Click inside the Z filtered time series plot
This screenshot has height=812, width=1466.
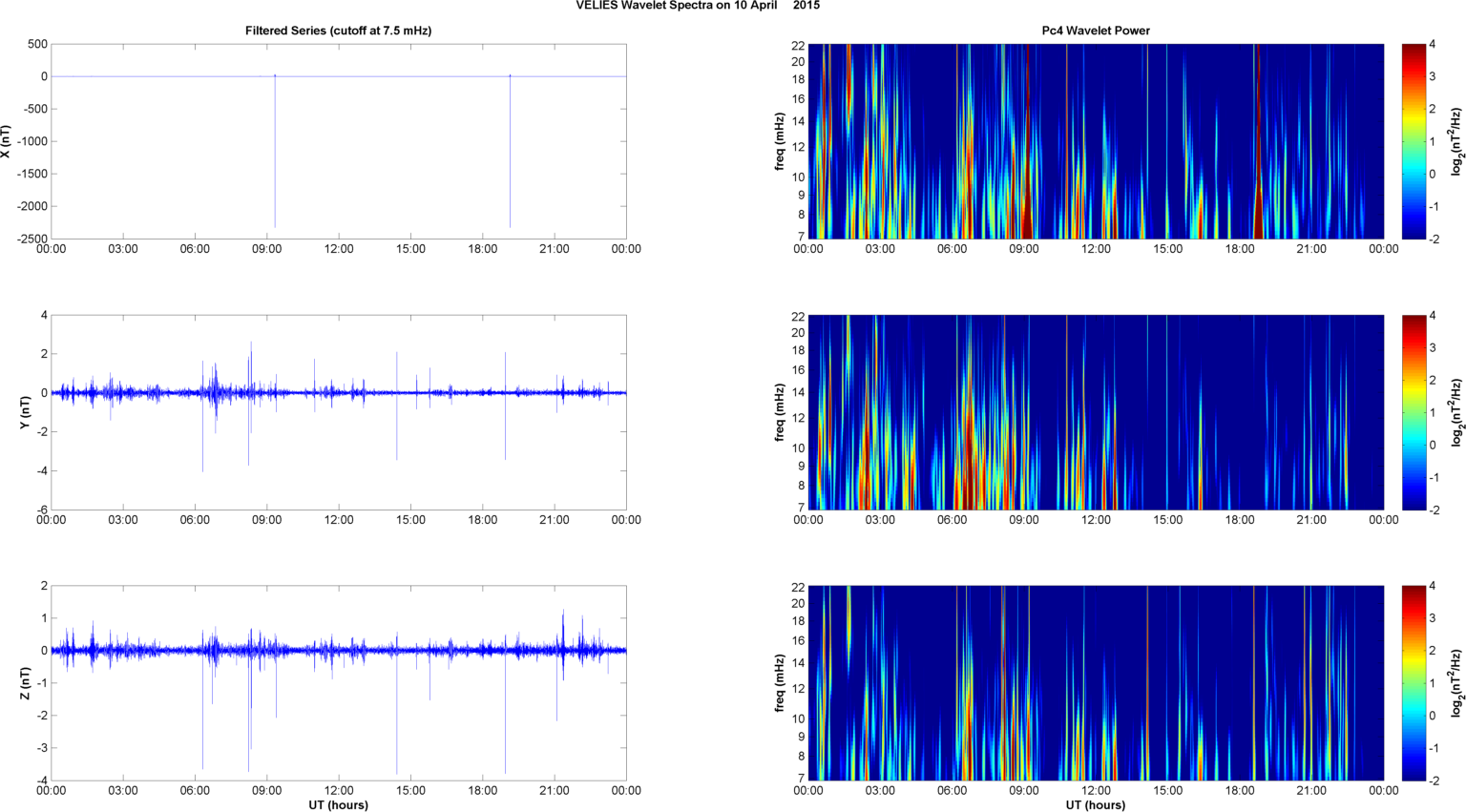click(x=338, y=716)
